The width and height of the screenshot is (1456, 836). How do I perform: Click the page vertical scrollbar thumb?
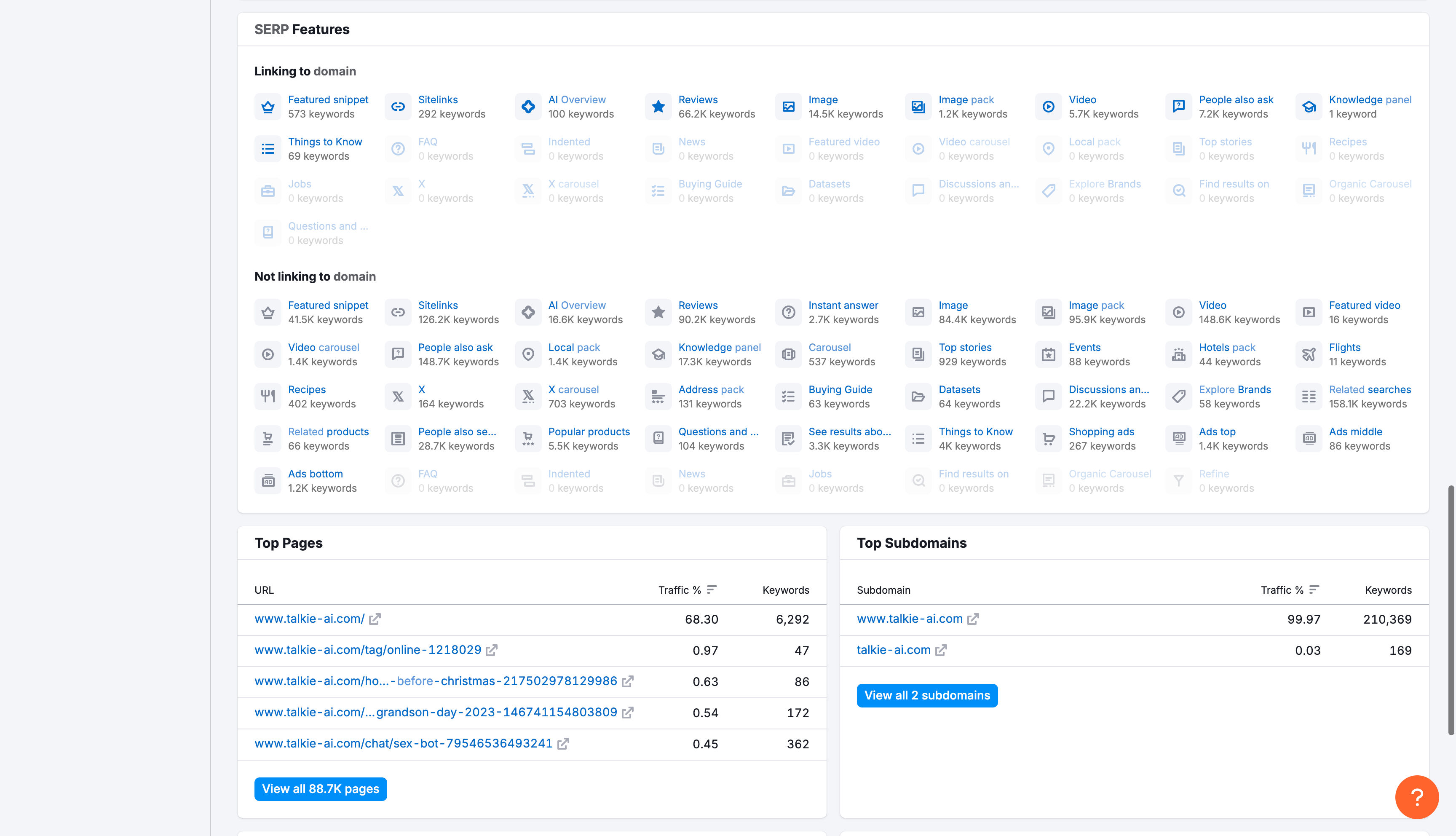1451,610
